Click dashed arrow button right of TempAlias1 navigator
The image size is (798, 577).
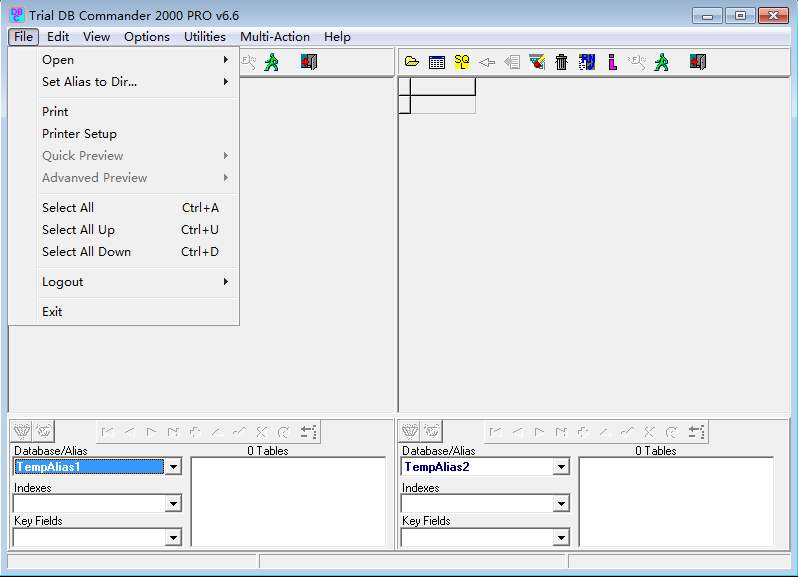308,432
